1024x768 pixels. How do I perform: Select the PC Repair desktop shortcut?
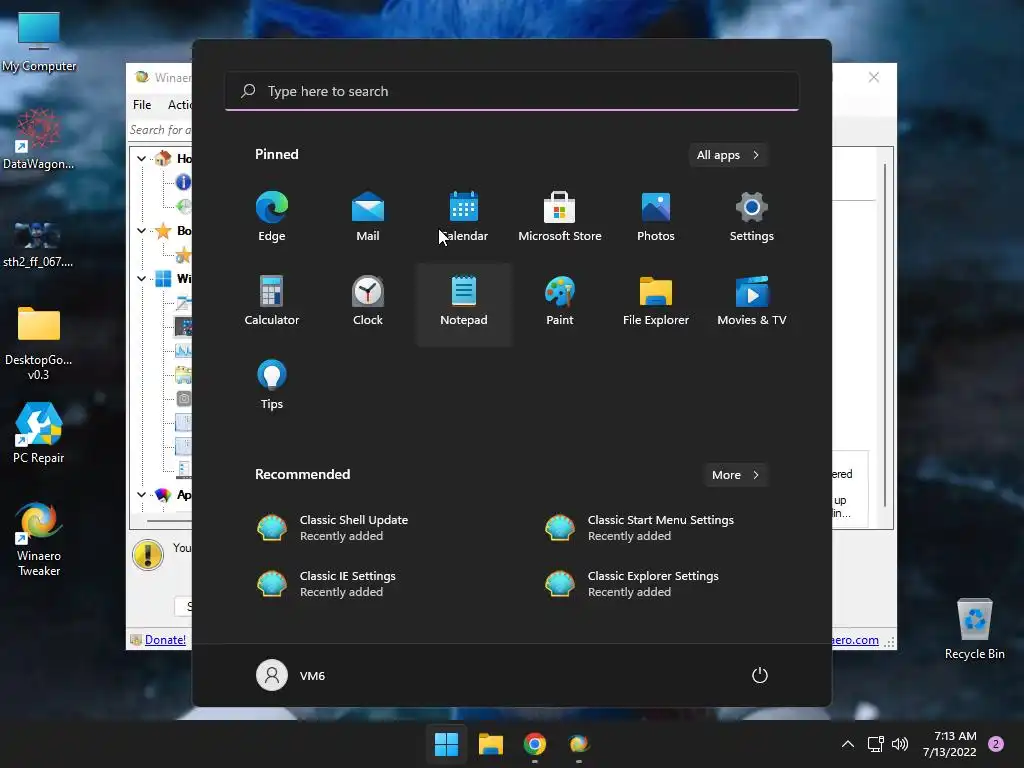point(39,433)
